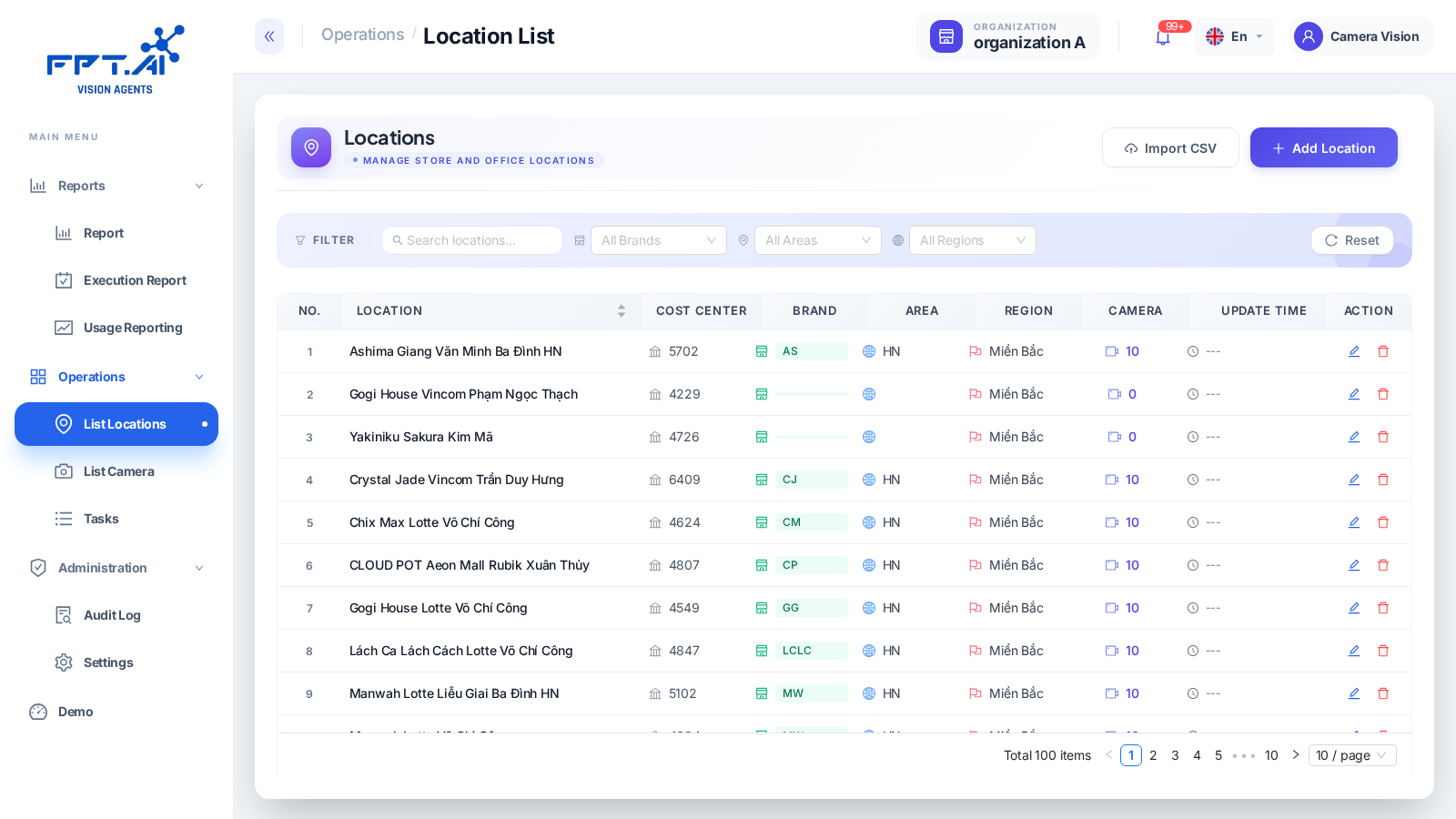Screen dimensions: 1456x819
Task: Click the Search locations input field
Action: [x=472, y=240]
